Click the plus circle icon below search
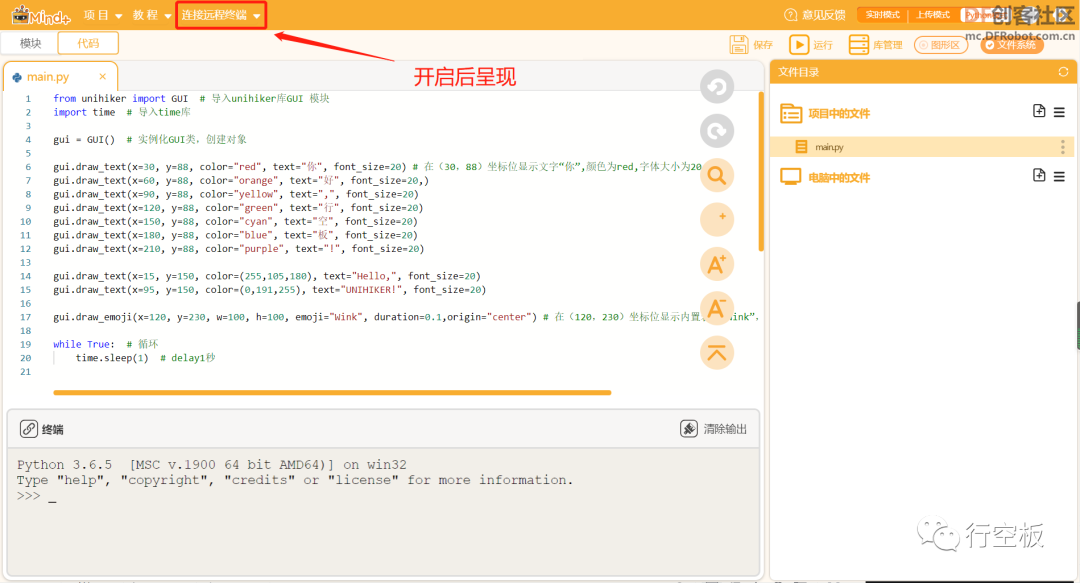The width and height of the screenshot is (1080, 583). (x=717, y=219)
